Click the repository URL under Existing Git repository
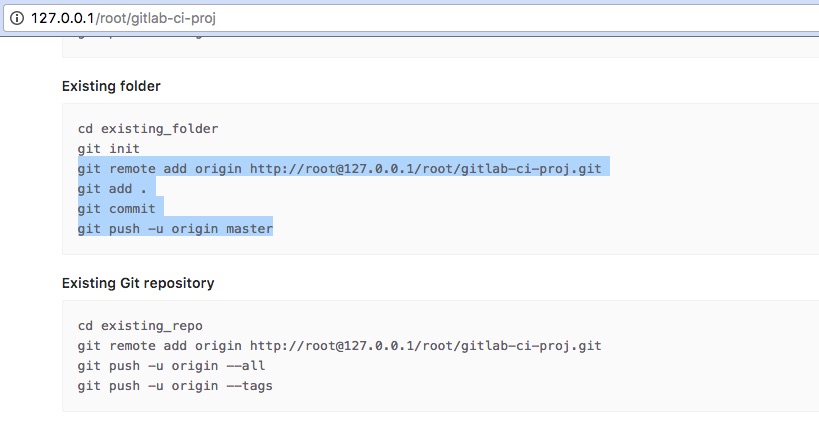The image size is (819, 427). tap(425, 346)
